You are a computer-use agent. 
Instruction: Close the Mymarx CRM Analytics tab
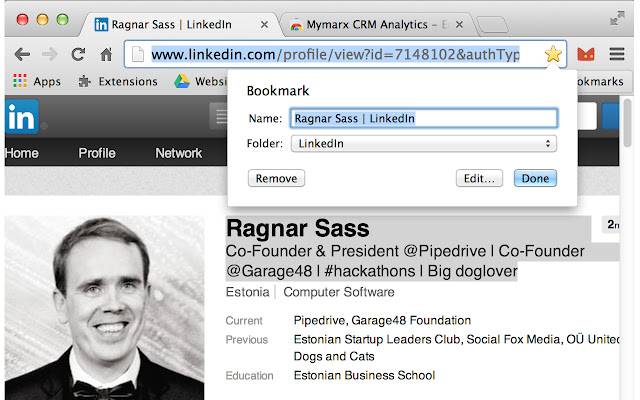point(459,24)
